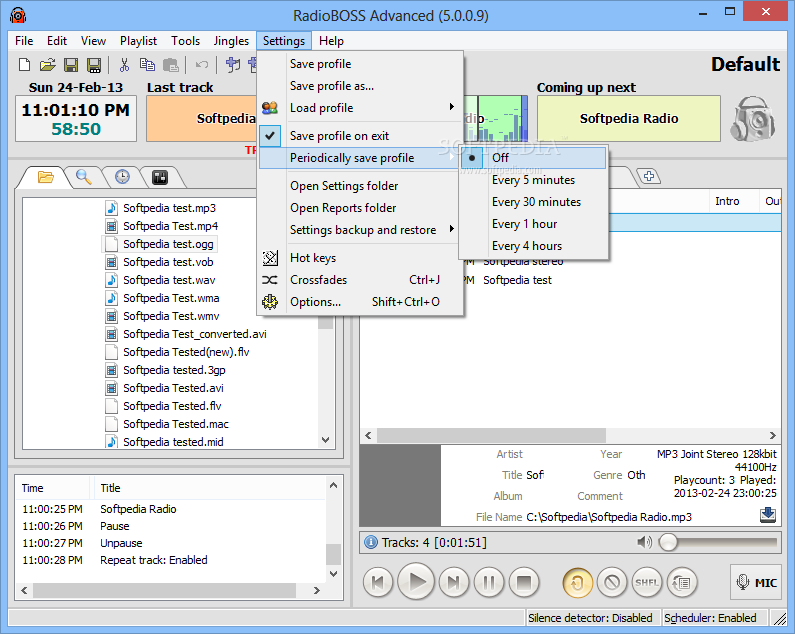The width and height of the screenshot is (795, 634).
Task: Click the Pause button
Action: (x=489, y=582)
